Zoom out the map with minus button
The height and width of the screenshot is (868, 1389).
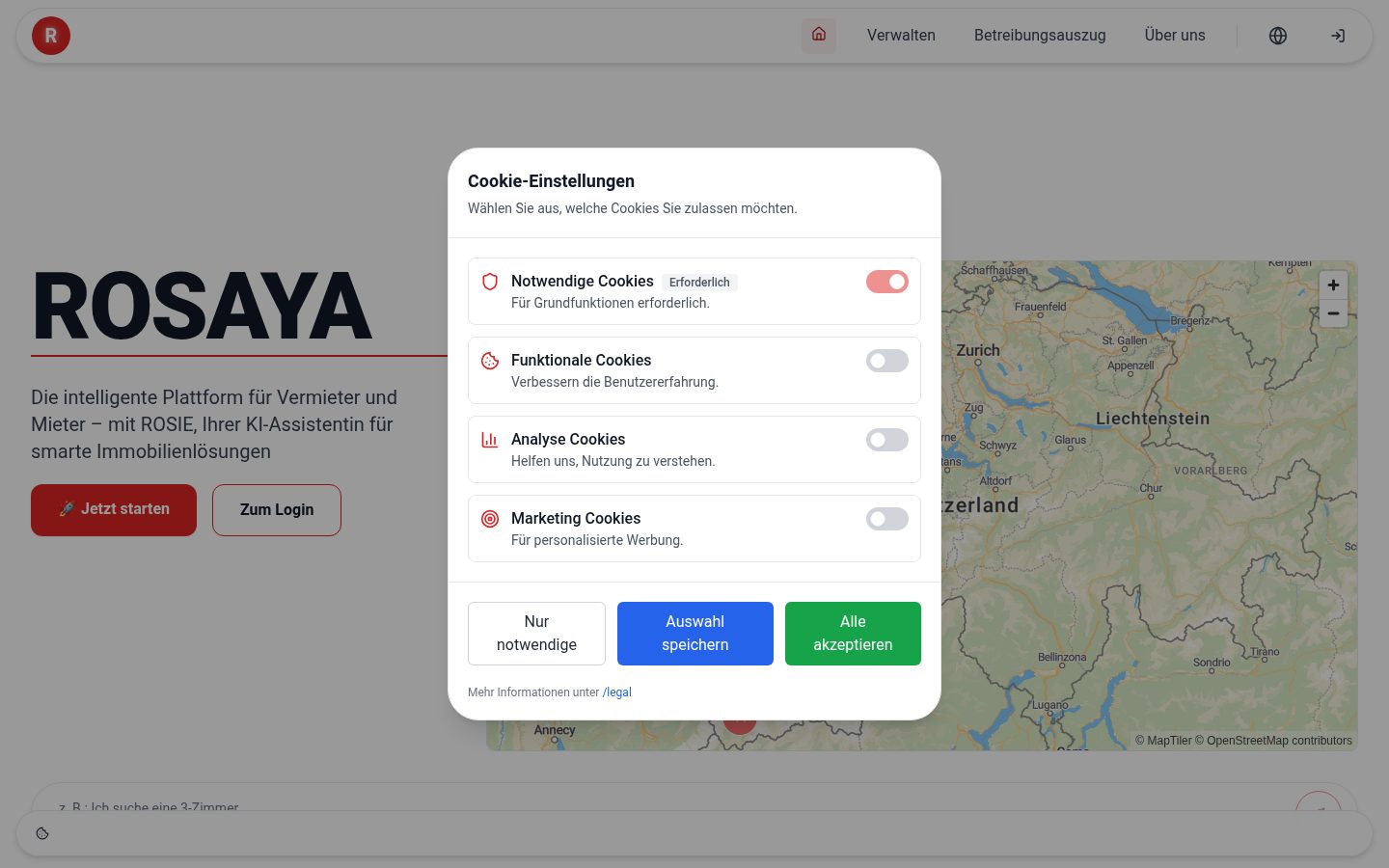(x=1333, y=313)
